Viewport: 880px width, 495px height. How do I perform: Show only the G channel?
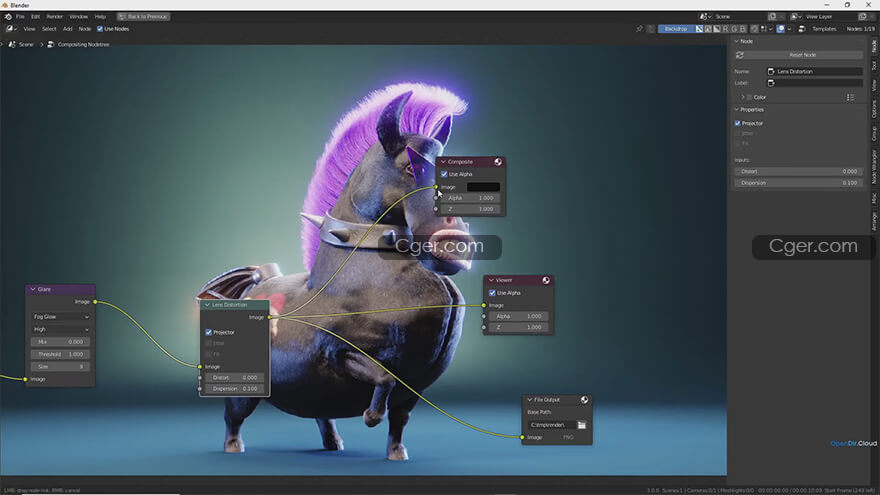pyautogui.click(x=734, y=29)
